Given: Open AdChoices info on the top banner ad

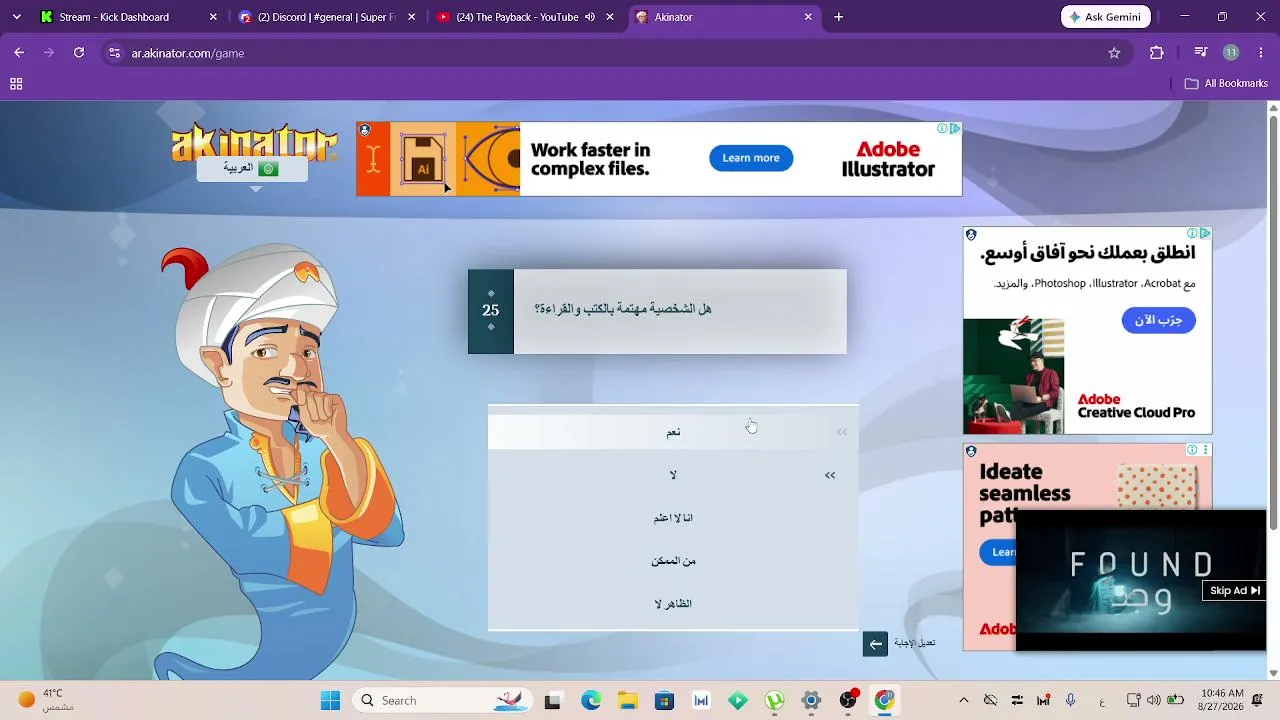Looking at the screenshot, I should click(x=942, y=129).
